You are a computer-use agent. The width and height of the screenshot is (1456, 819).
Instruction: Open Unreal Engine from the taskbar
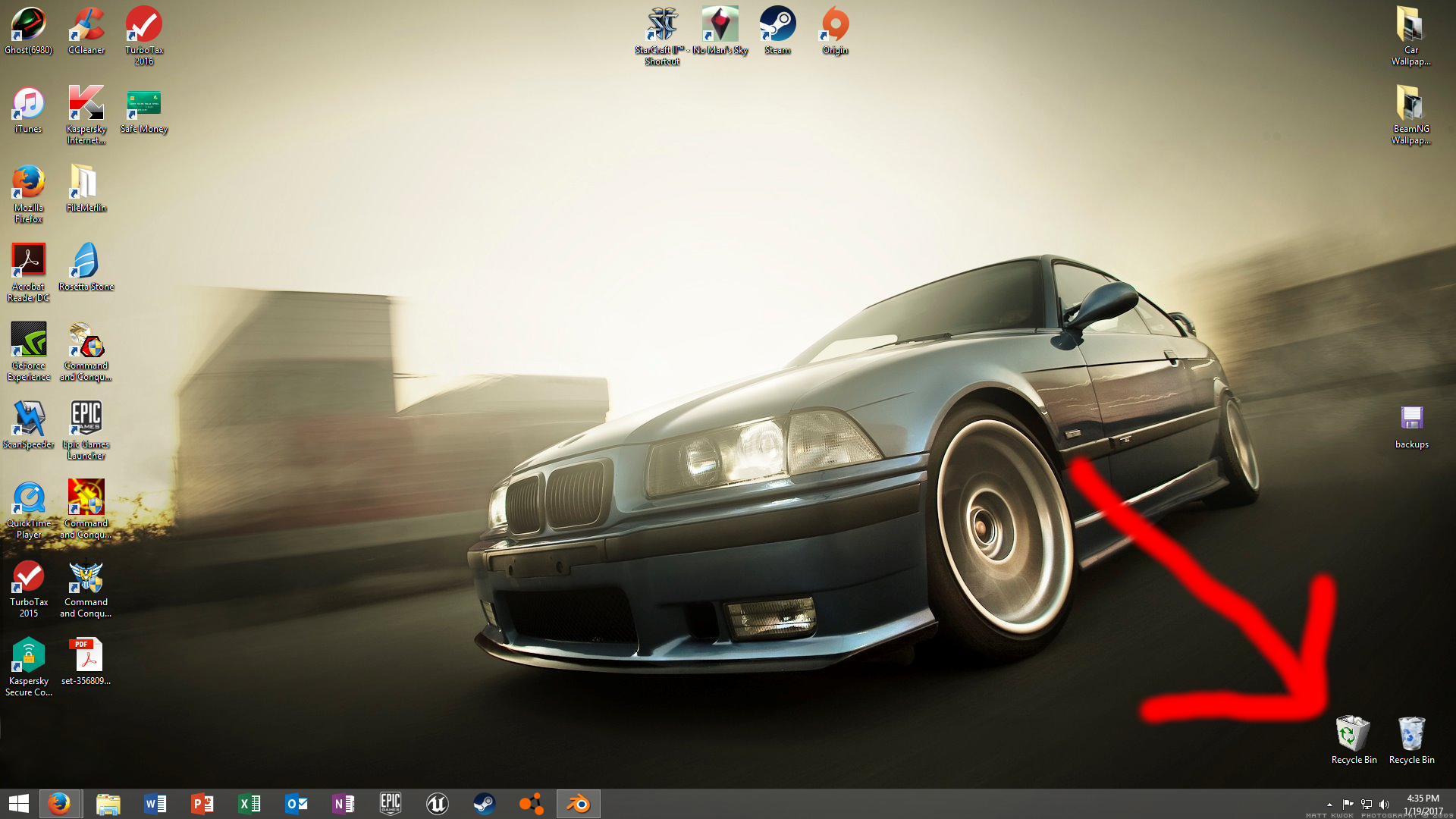438,804
